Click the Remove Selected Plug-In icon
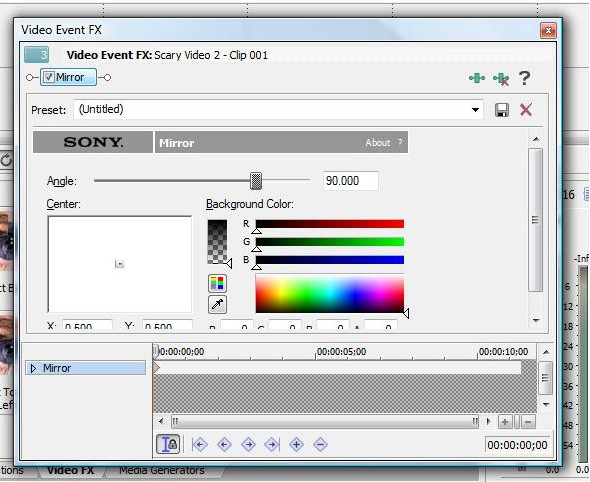This screenshot has height=482, width=590. tap(501, 79)
